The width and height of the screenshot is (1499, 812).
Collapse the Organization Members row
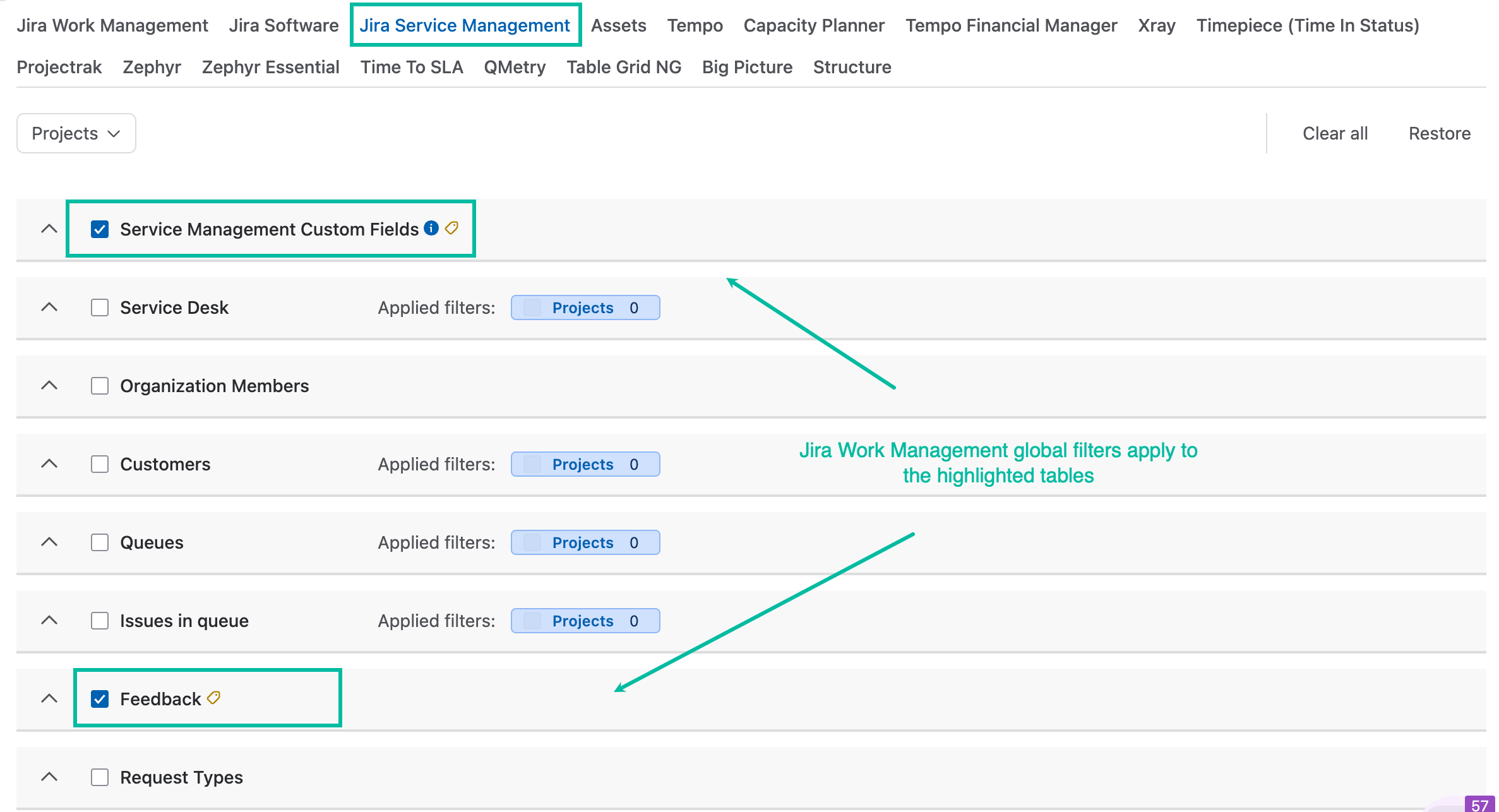[49, 385]
